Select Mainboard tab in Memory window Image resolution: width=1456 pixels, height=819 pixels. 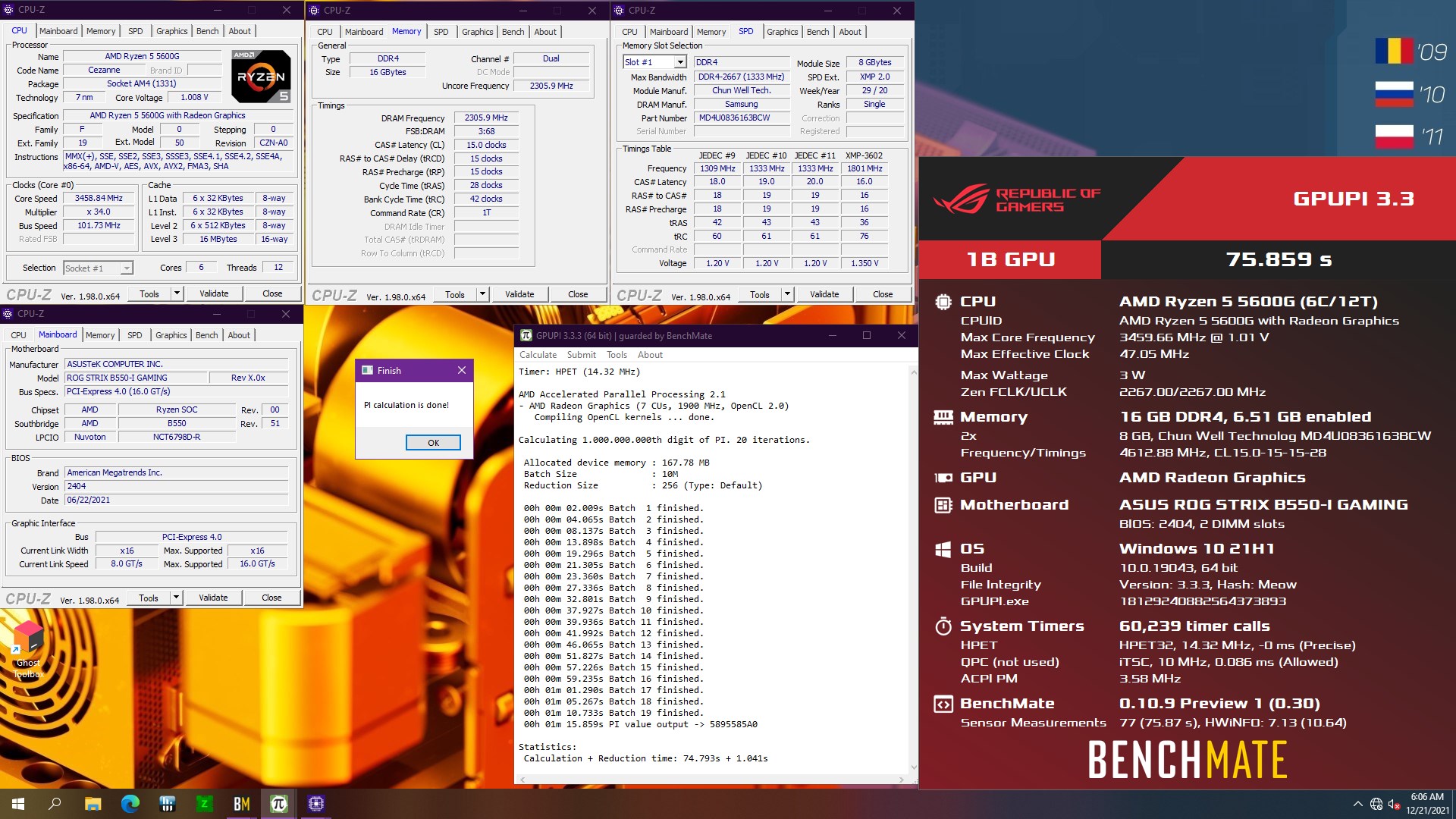click(x=364, y=32)
